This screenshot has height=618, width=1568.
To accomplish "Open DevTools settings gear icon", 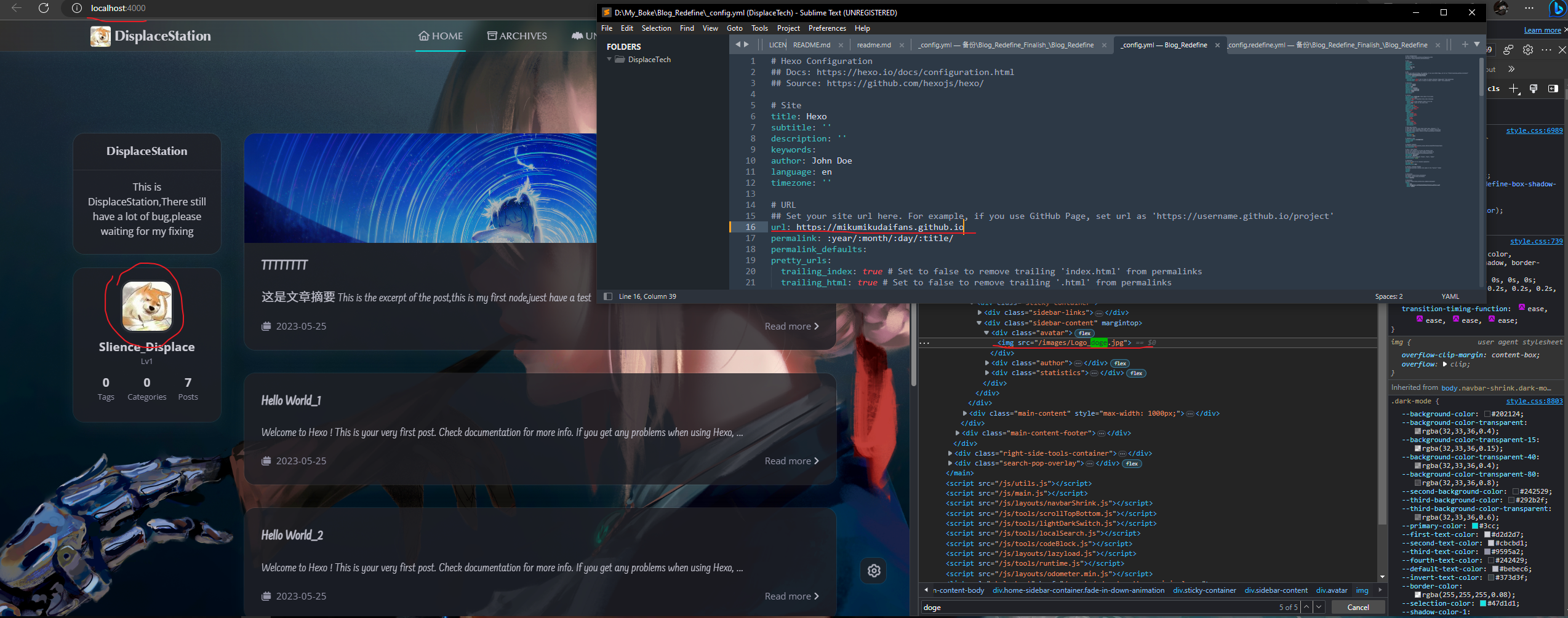I will pos(1528,50).
